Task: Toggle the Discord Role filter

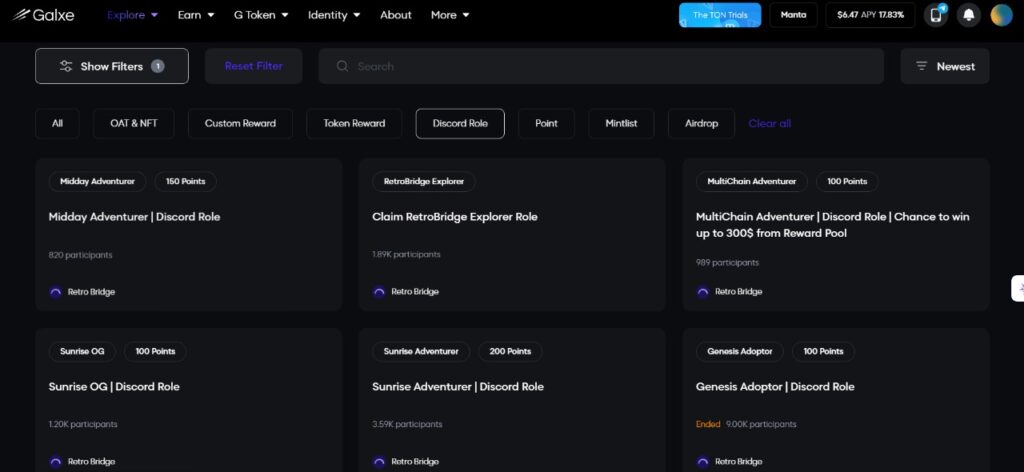Action: point(460,123)
